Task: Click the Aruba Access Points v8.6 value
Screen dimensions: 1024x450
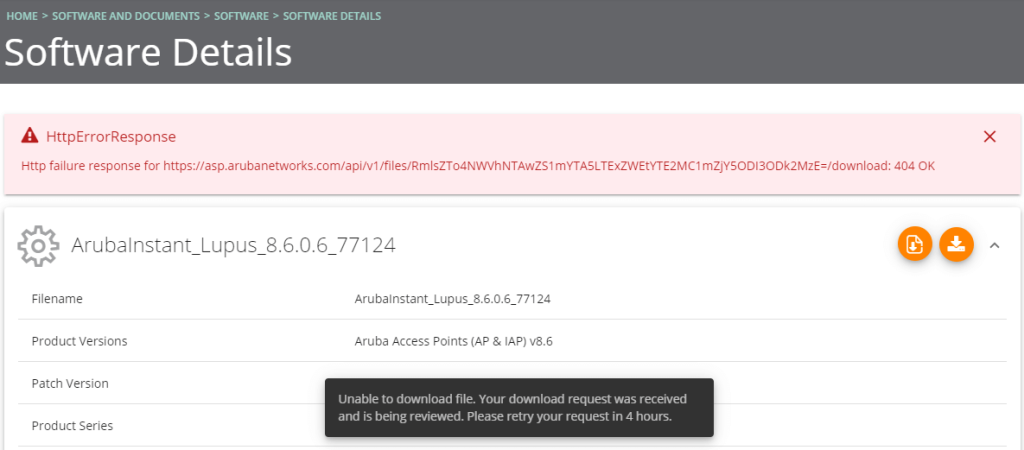Action: pyautogui.click(x=454, y=341)
